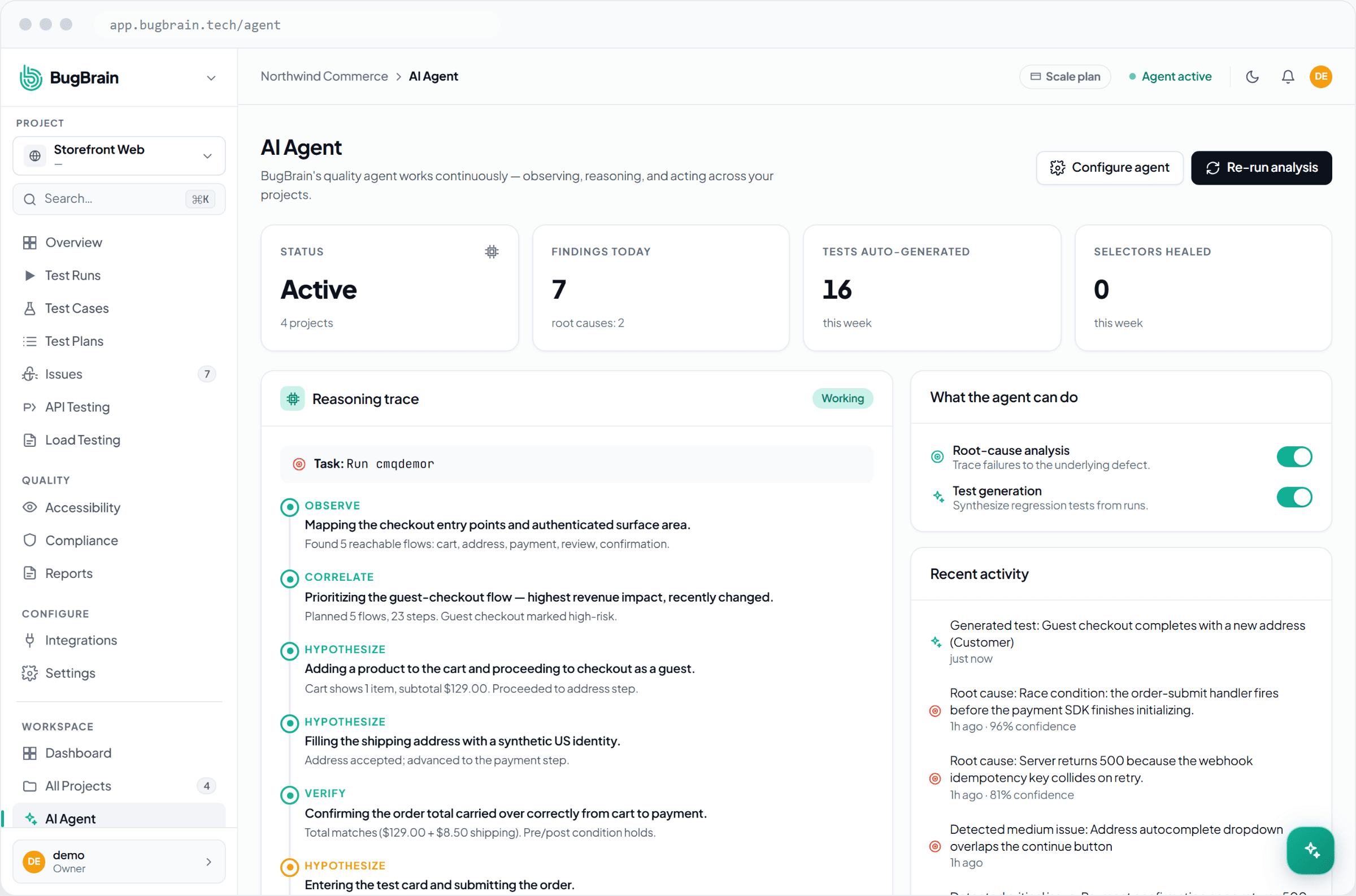Click the globe icon in Storefront Web
Image resolution: width=1356 pixels, height=896 pixels.
(x=35, y=155)
